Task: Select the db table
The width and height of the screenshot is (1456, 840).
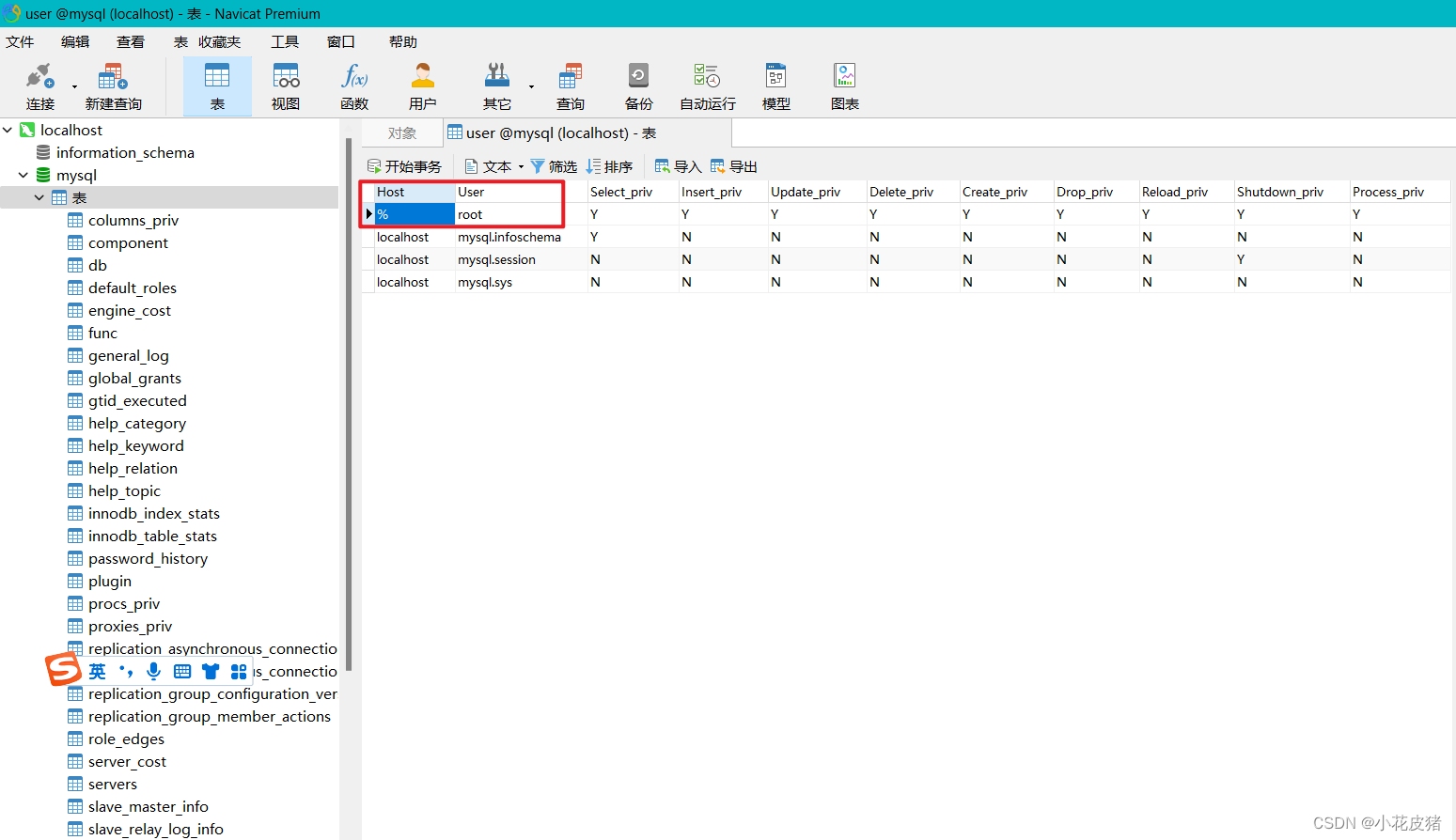Action: [98, 265]
